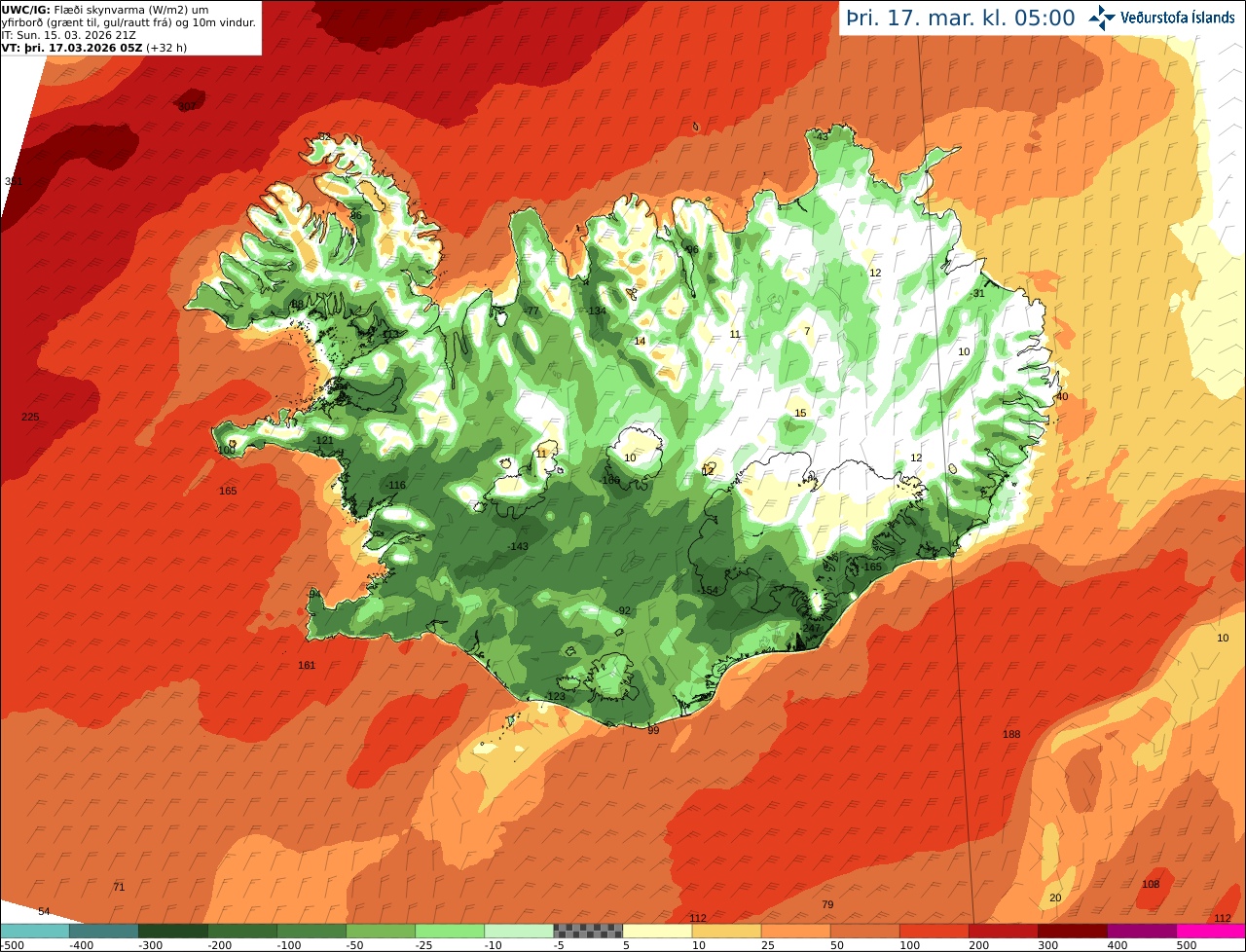
Task: Click the -134 value on the map
Action: tap(596, 311)
